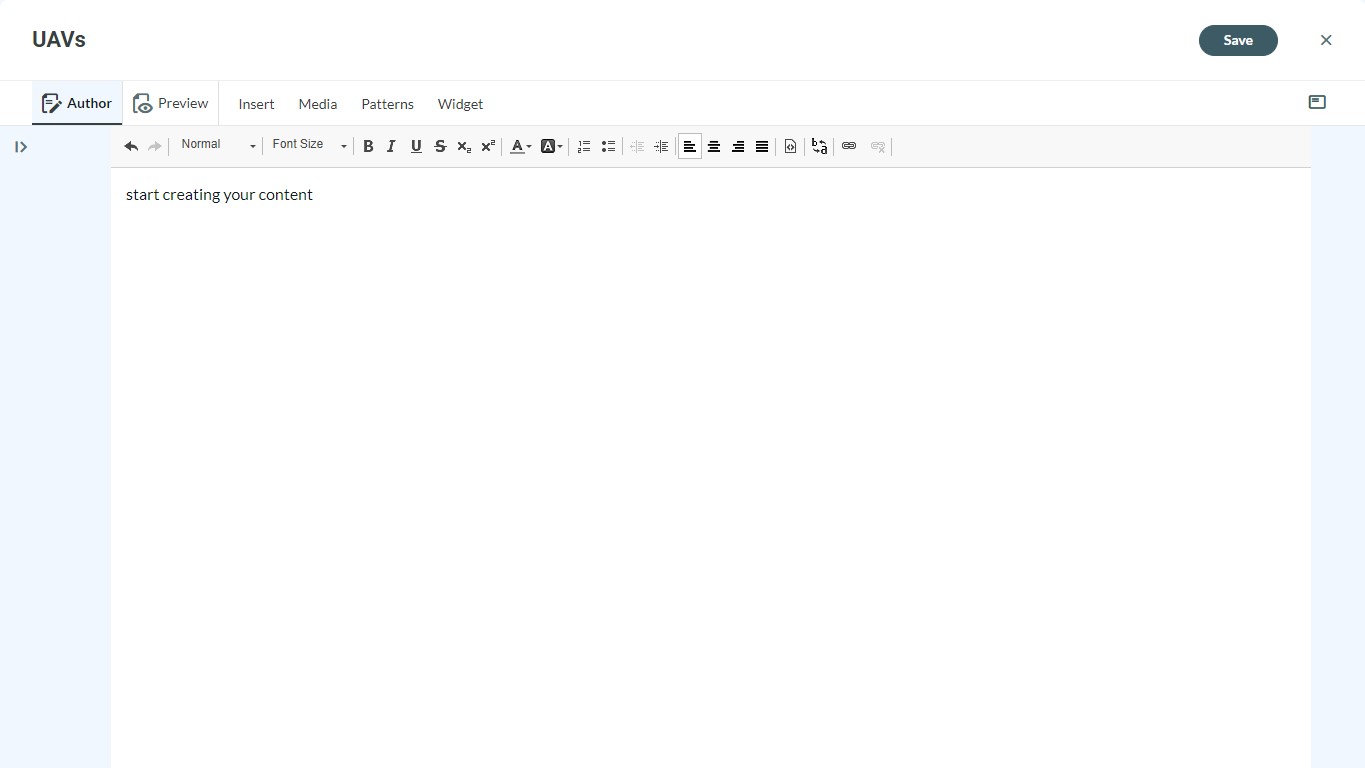Toggle subscript formatting
Screen dimensions: 1365x768
click(x=464, y=146)
